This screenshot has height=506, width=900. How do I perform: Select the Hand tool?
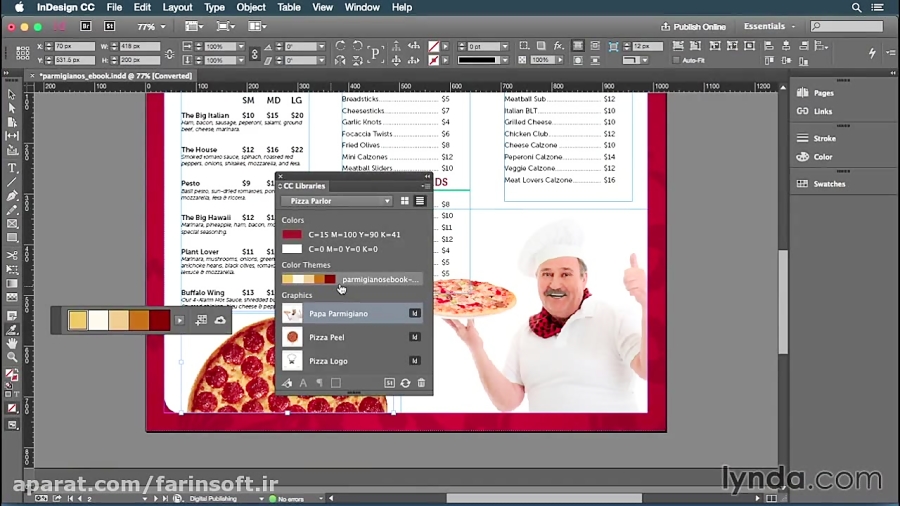12,344
